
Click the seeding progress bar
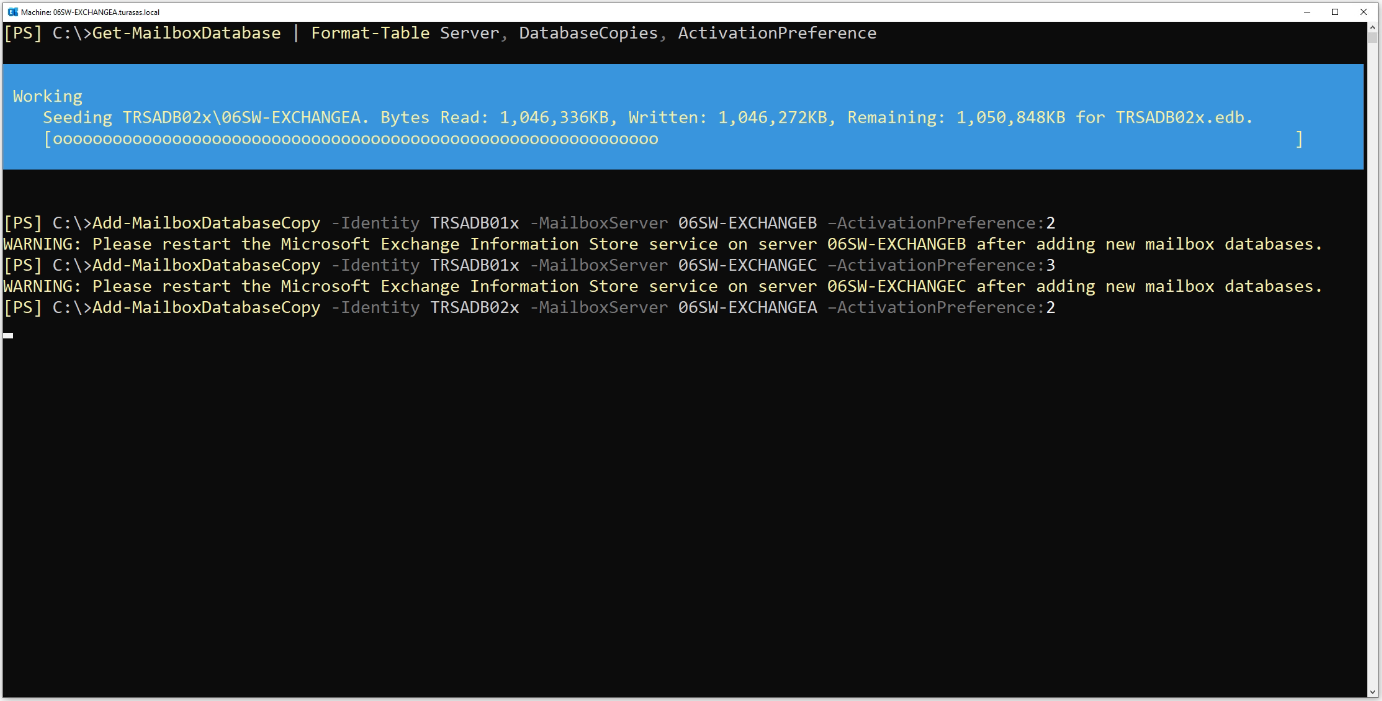pos(673,139)
